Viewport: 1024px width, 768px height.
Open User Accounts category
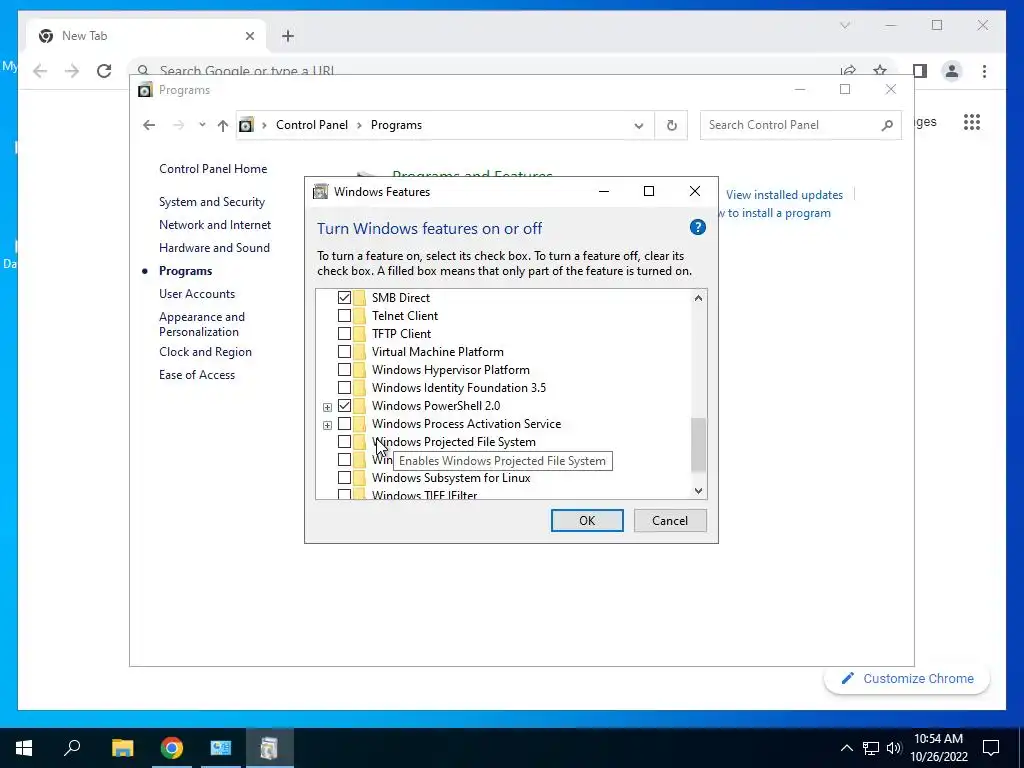point(197,294)
